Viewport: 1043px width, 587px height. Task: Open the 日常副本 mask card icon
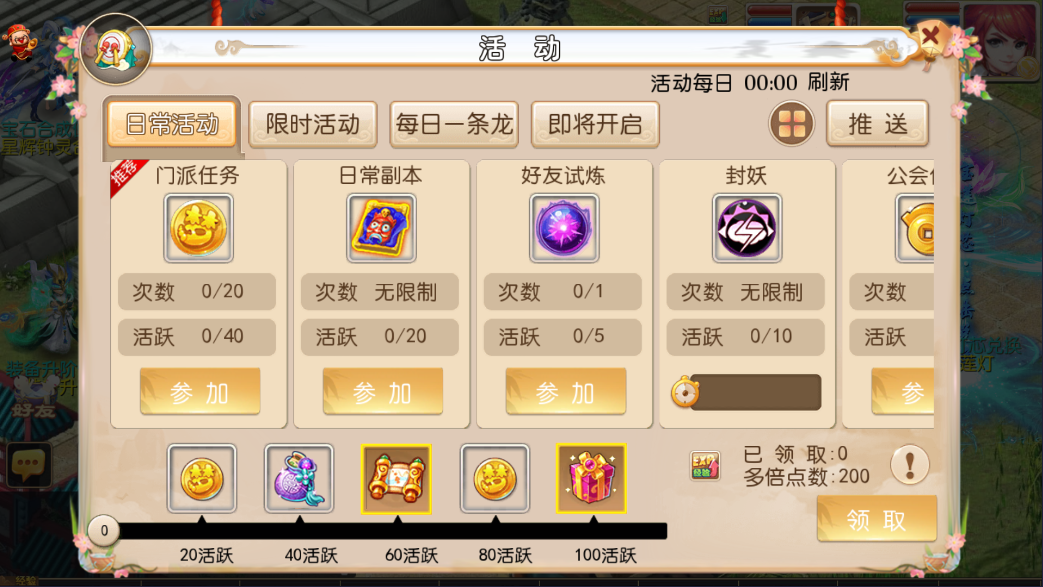[381, 228]
